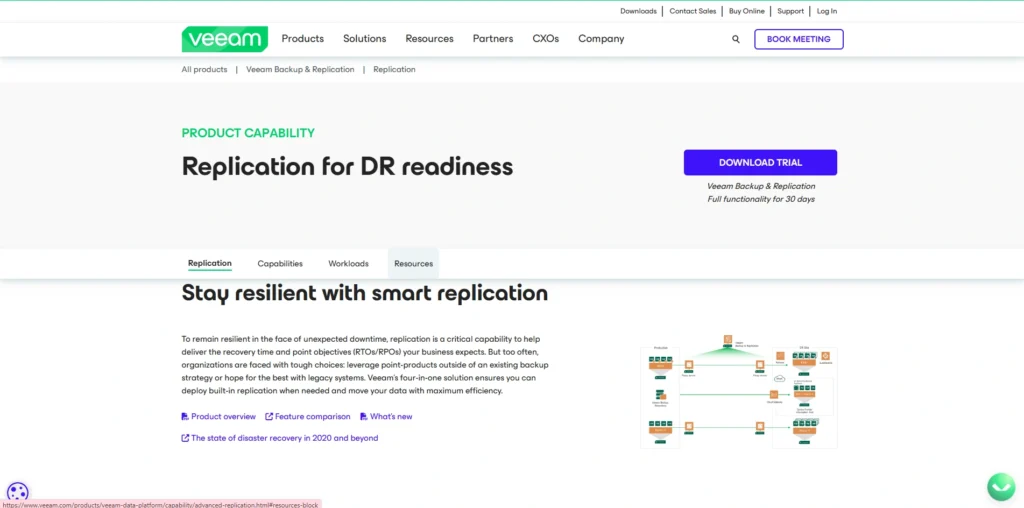
Task: Enlarge the replication architecture diagram
Action: 739,390
